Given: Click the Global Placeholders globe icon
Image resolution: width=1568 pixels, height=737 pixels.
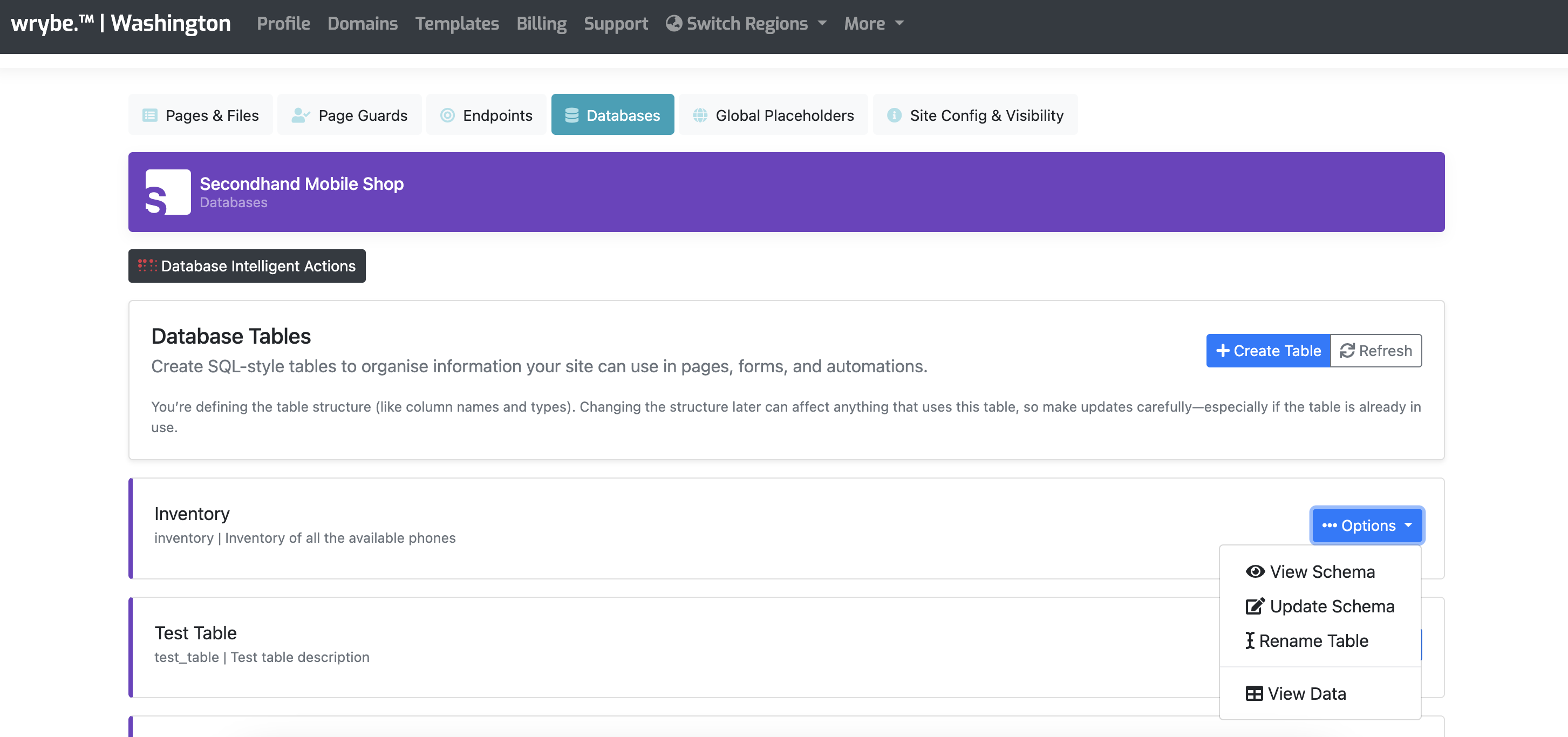Looking at the screenshot, I should coord(701,114).
